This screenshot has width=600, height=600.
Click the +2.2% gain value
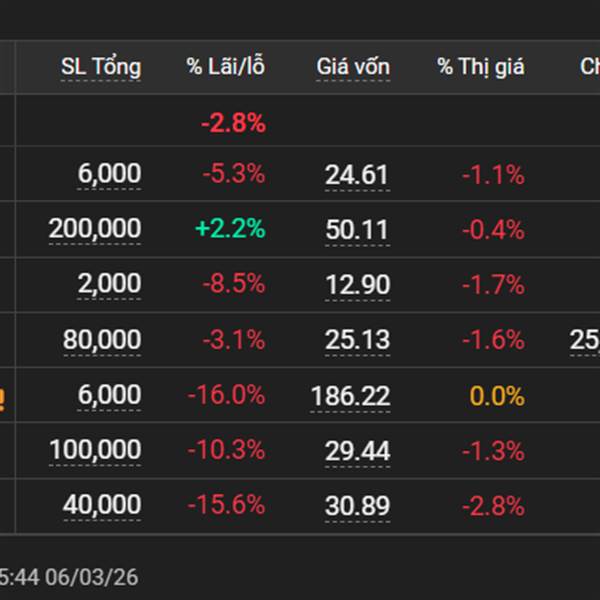tap(230, 229)
